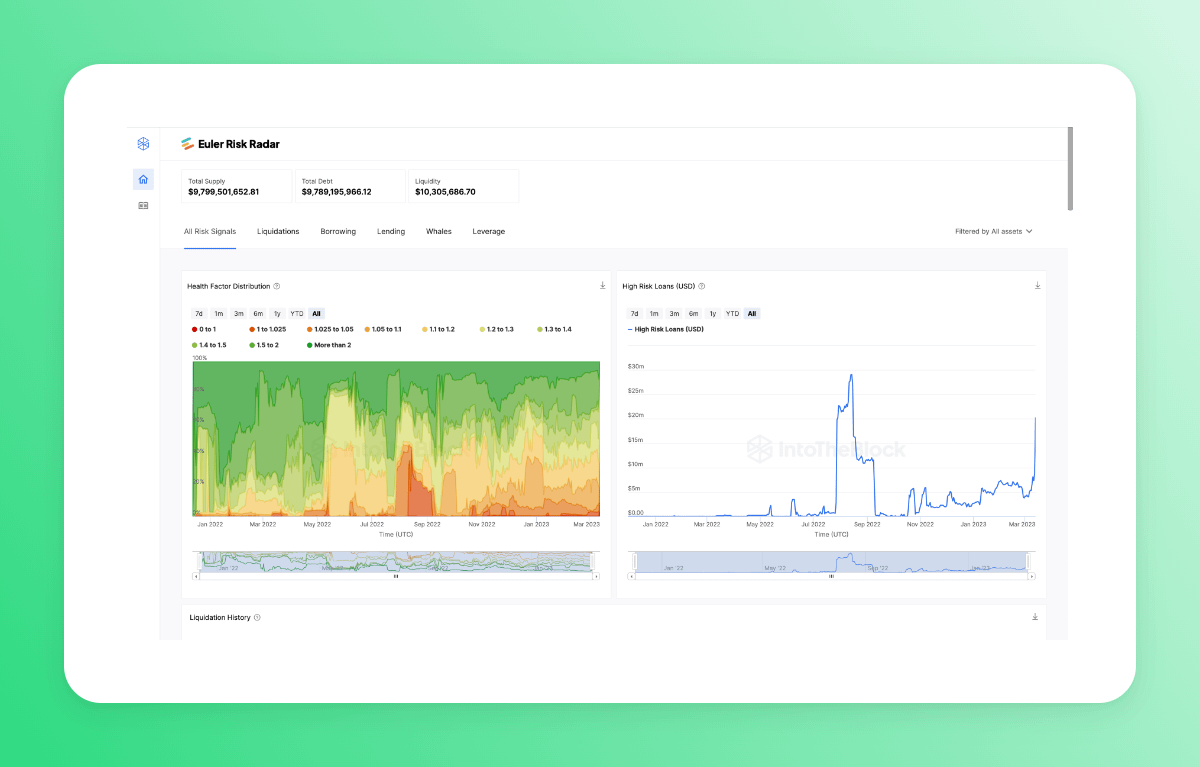Switch to the Liquidations tab

pyautogui.click(x=278, y=231)
